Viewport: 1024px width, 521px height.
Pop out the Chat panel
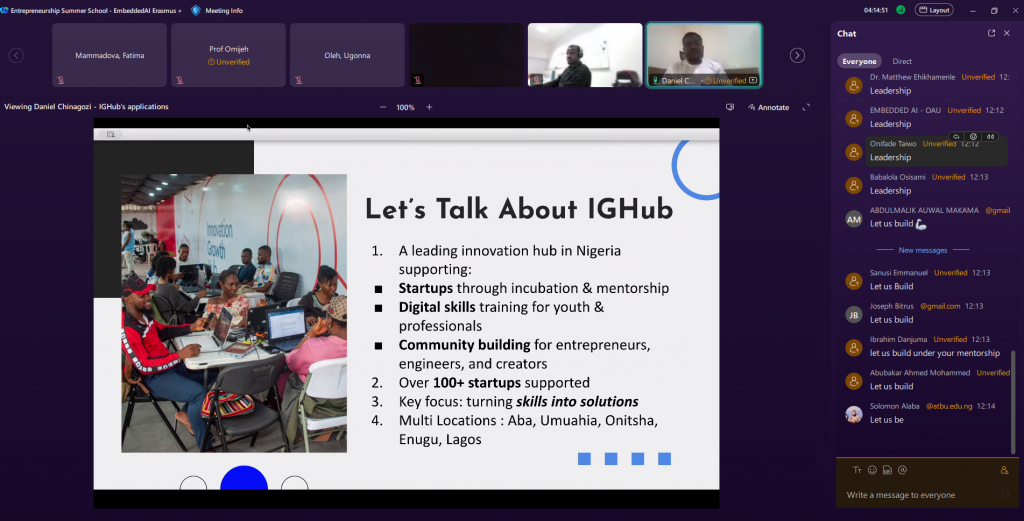pos(991,33)
